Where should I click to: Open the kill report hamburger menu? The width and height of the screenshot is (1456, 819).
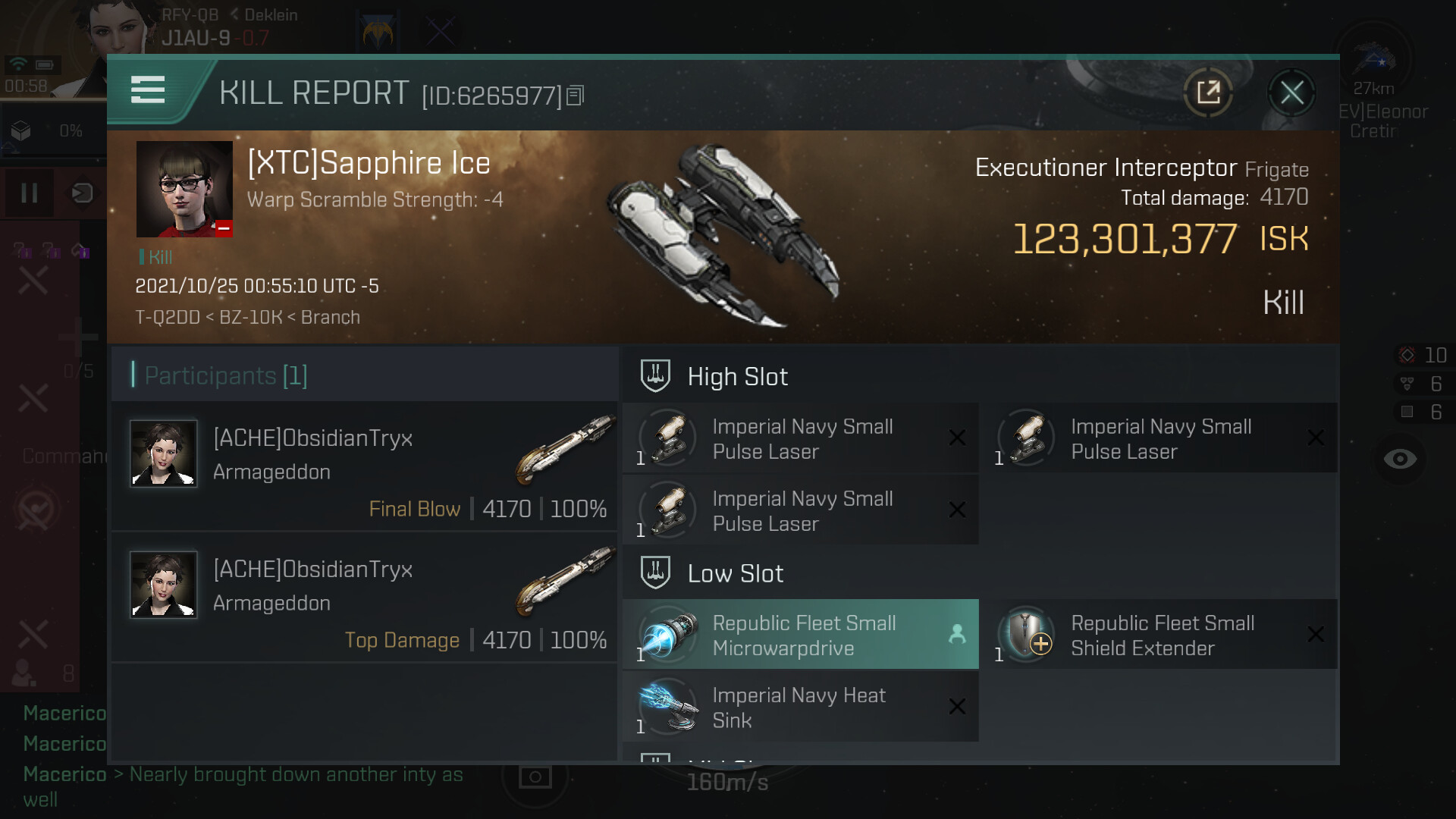(148, 90)
